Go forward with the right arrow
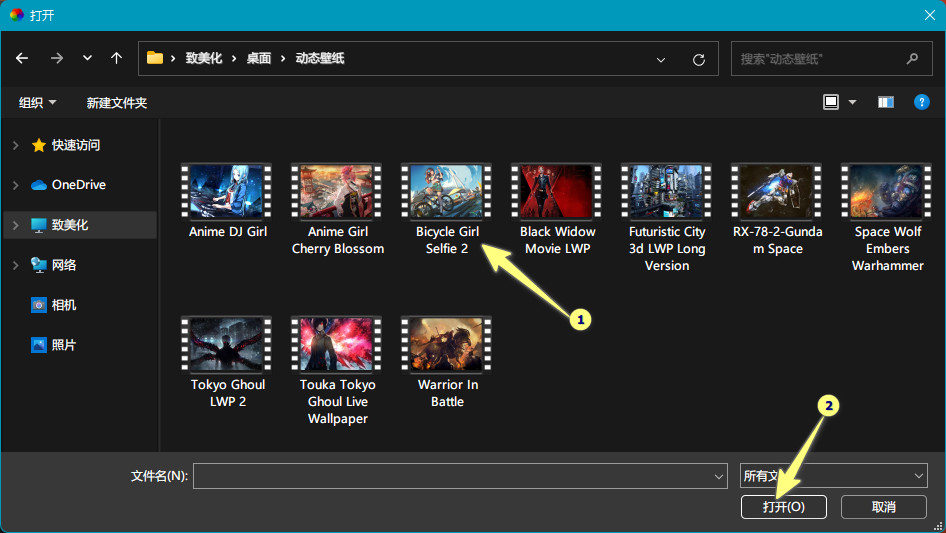The image size is (946, 533). tap(57, 59)
